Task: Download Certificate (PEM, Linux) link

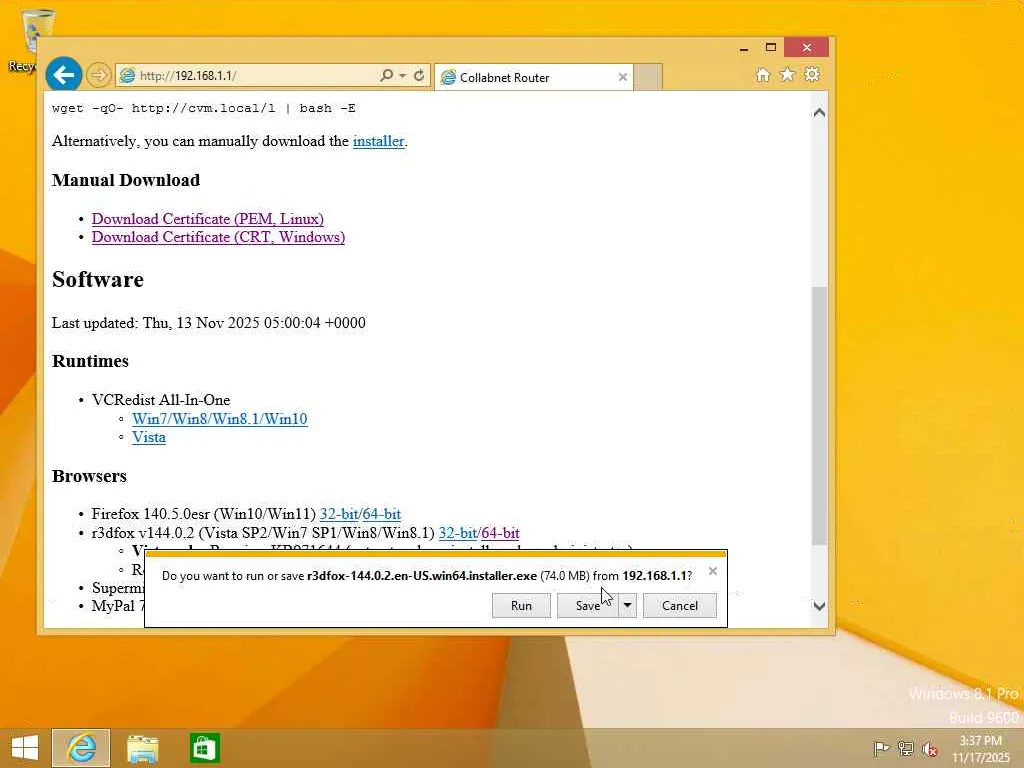Action: tap(208, 219)
